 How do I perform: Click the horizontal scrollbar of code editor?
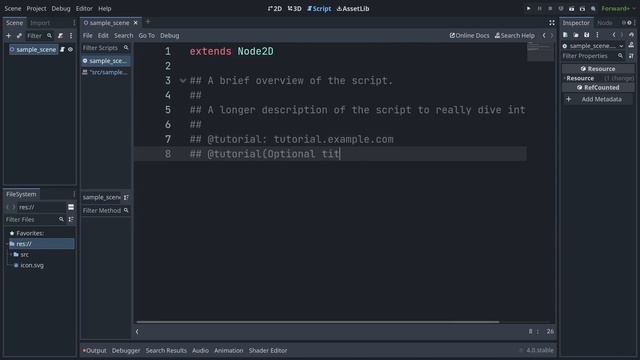318,322
